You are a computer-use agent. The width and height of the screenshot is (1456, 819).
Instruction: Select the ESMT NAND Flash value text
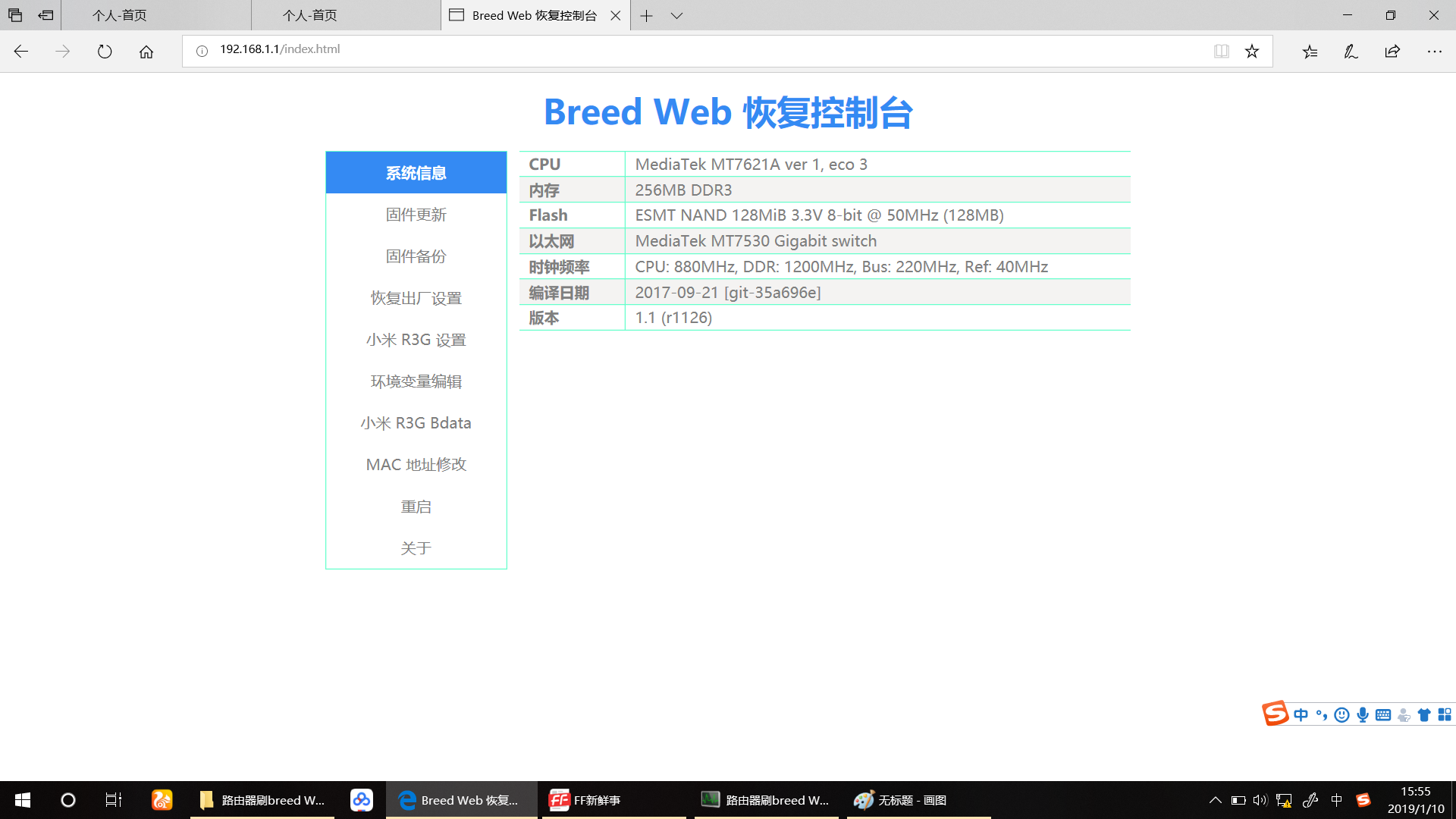[x=819, y=215]
